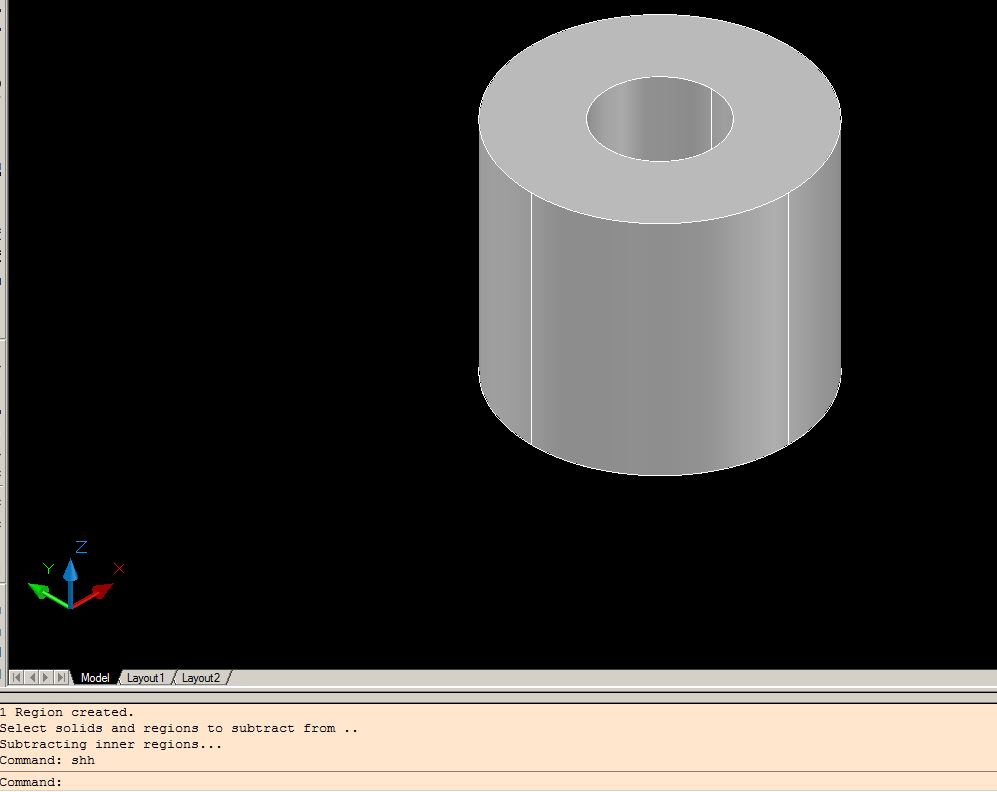This screenshot has width=997, height=792.
Task: Click the splitter above the command window
Action: [x=400, y=697]
